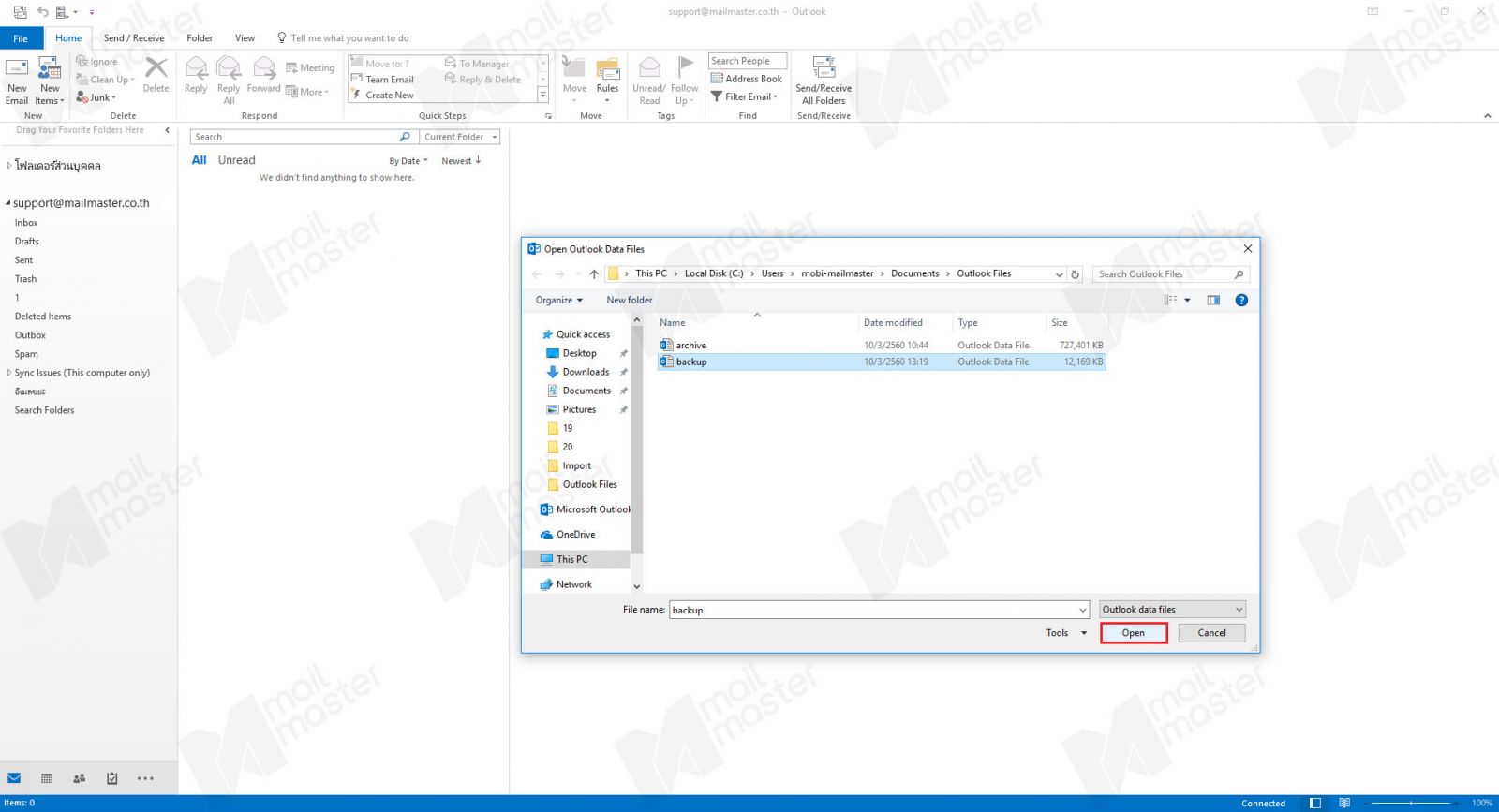Expand Sync Issues folder
The height and width of the screenshot is (812, 1499).
(x=9, y=373)
